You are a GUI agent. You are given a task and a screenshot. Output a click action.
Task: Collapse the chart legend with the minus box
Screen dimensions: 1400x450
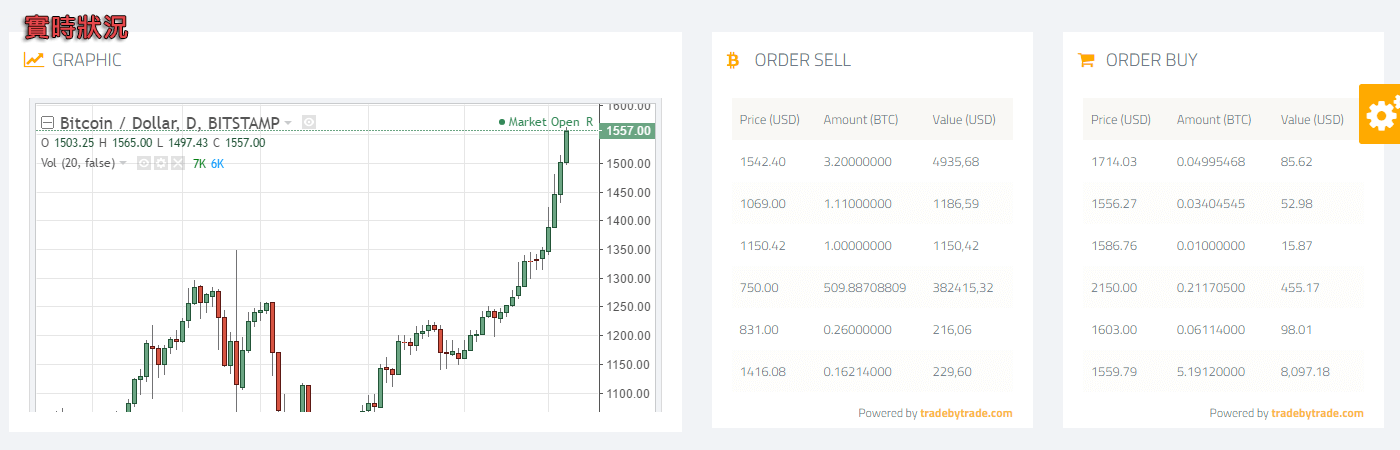tap(47, 123)
